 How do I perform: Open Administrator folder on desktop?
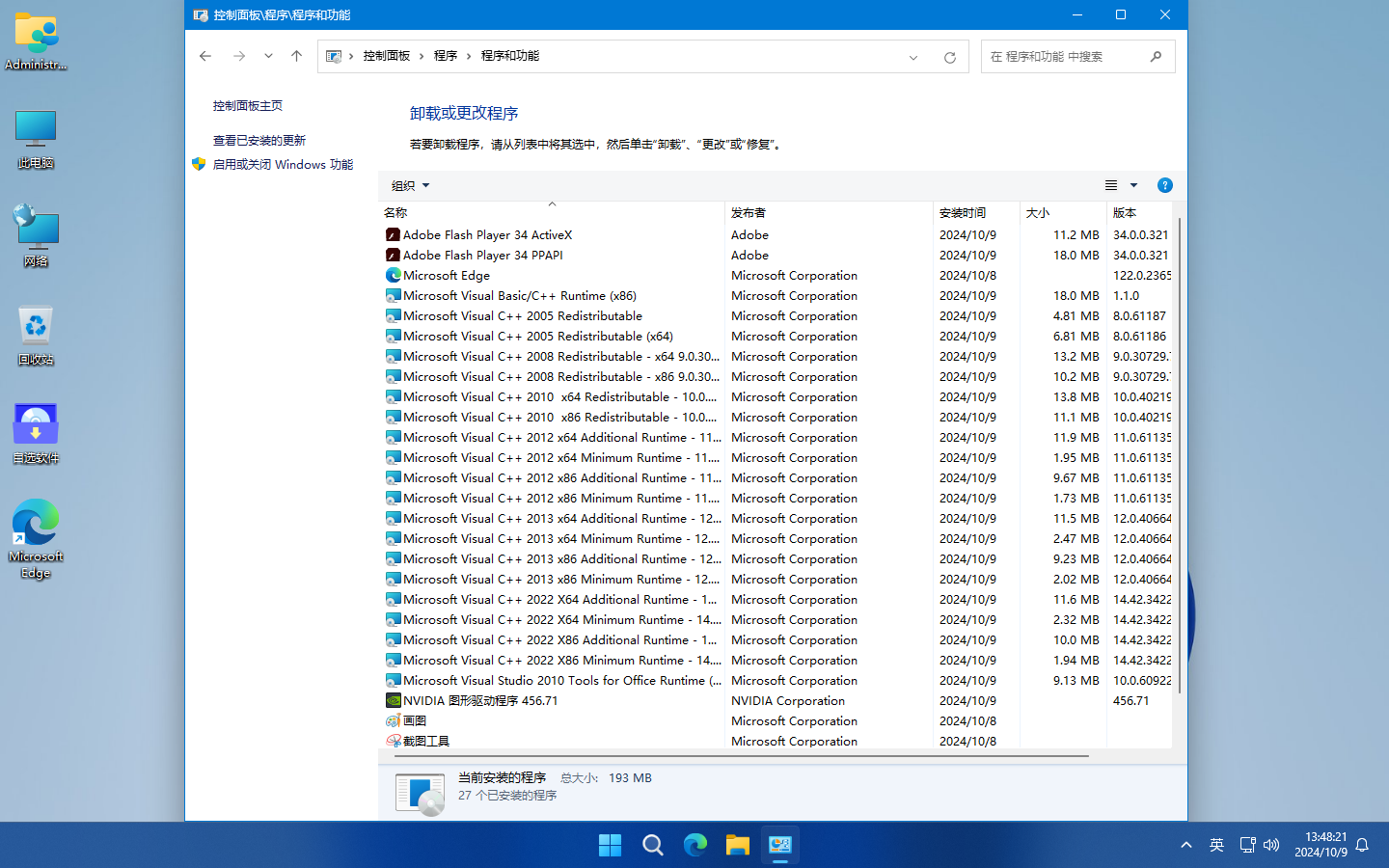click(x=36, y=41)
